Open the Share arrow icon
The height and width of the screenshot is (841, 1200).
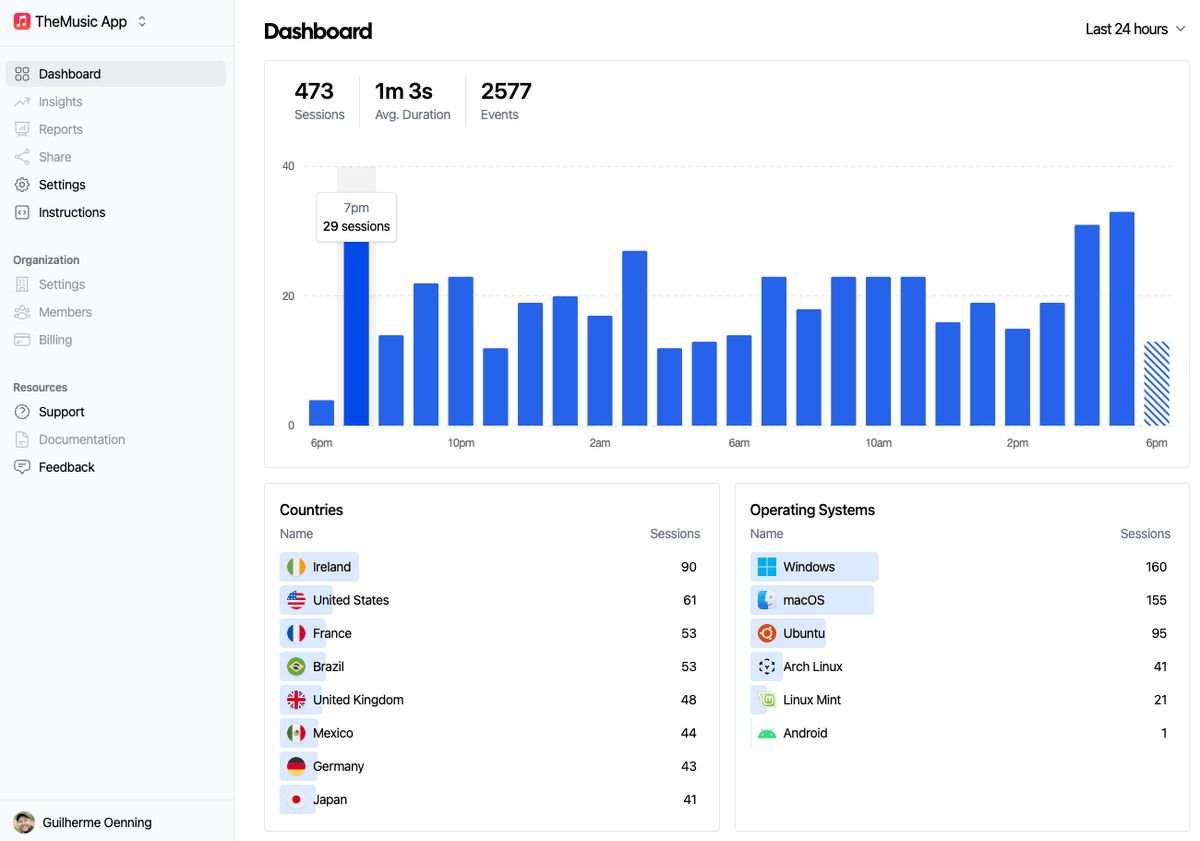click(x=20, y=156)
